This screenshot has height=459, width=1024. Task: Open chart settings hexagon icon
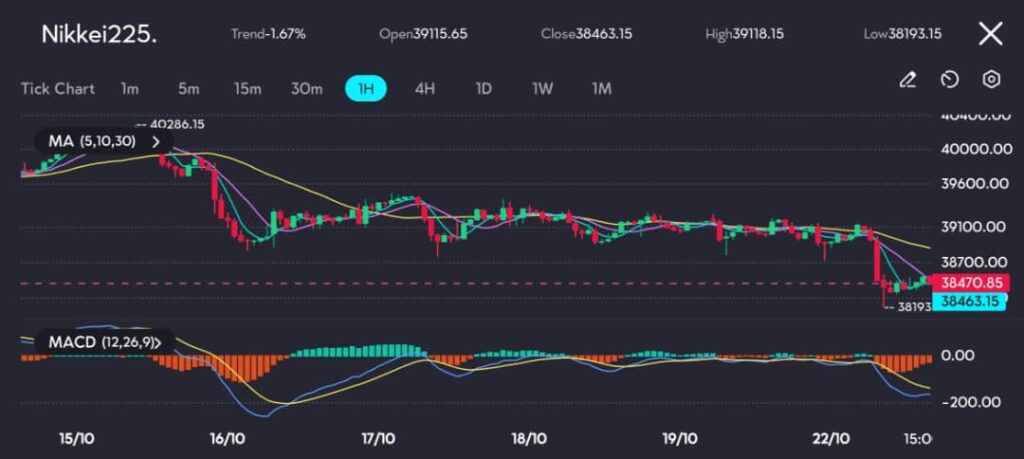[x=991, y=80]
